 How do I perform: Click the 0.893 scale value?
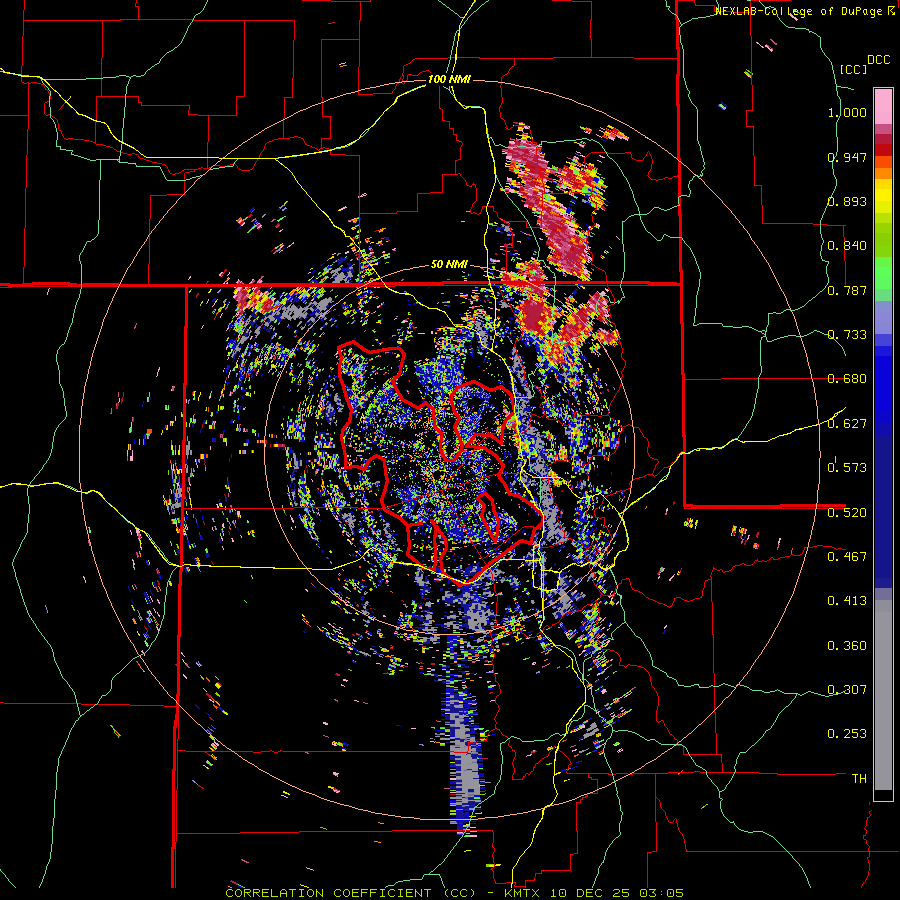tap(847, 201)
